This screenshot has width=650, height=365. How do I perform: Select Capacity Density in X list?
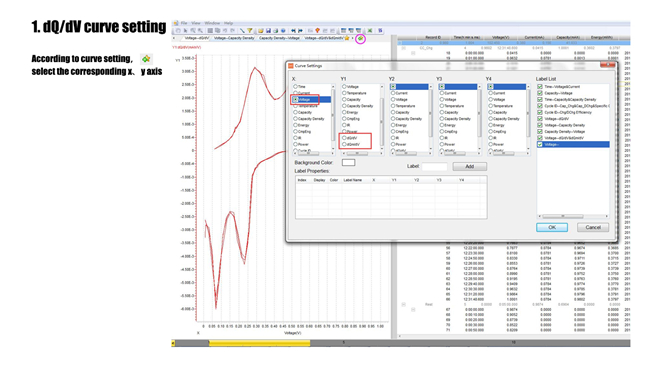pyautogui.click(x=296, y=119)
